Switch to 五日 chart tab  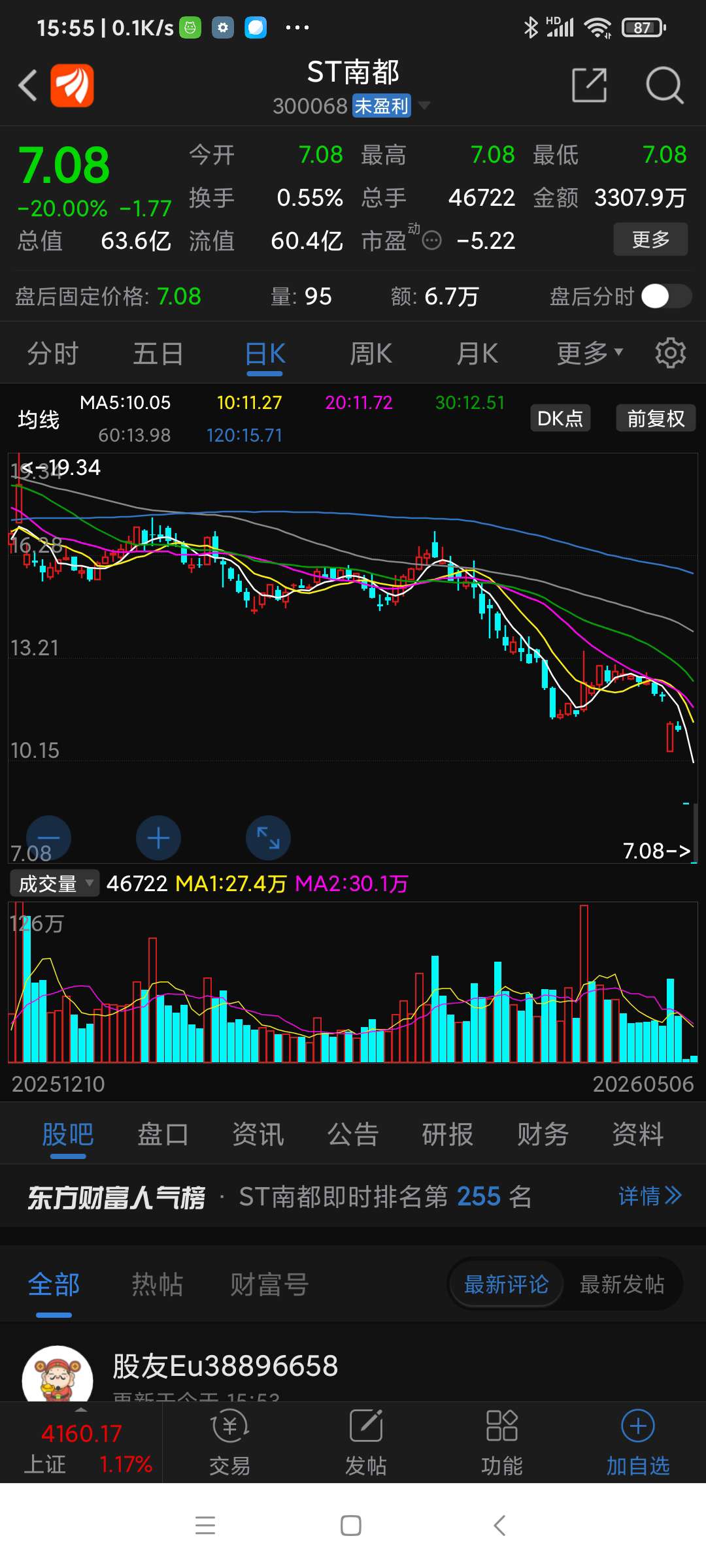point(158,353)
